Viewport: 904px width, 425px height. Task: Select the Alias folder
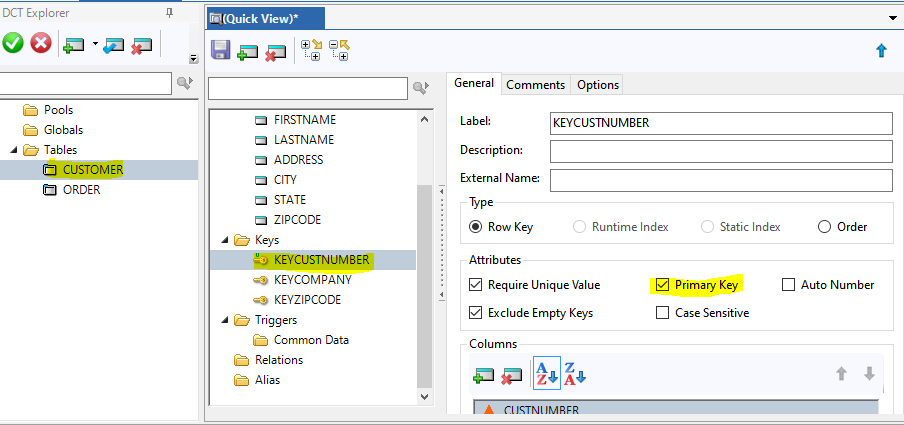point(268,380)
